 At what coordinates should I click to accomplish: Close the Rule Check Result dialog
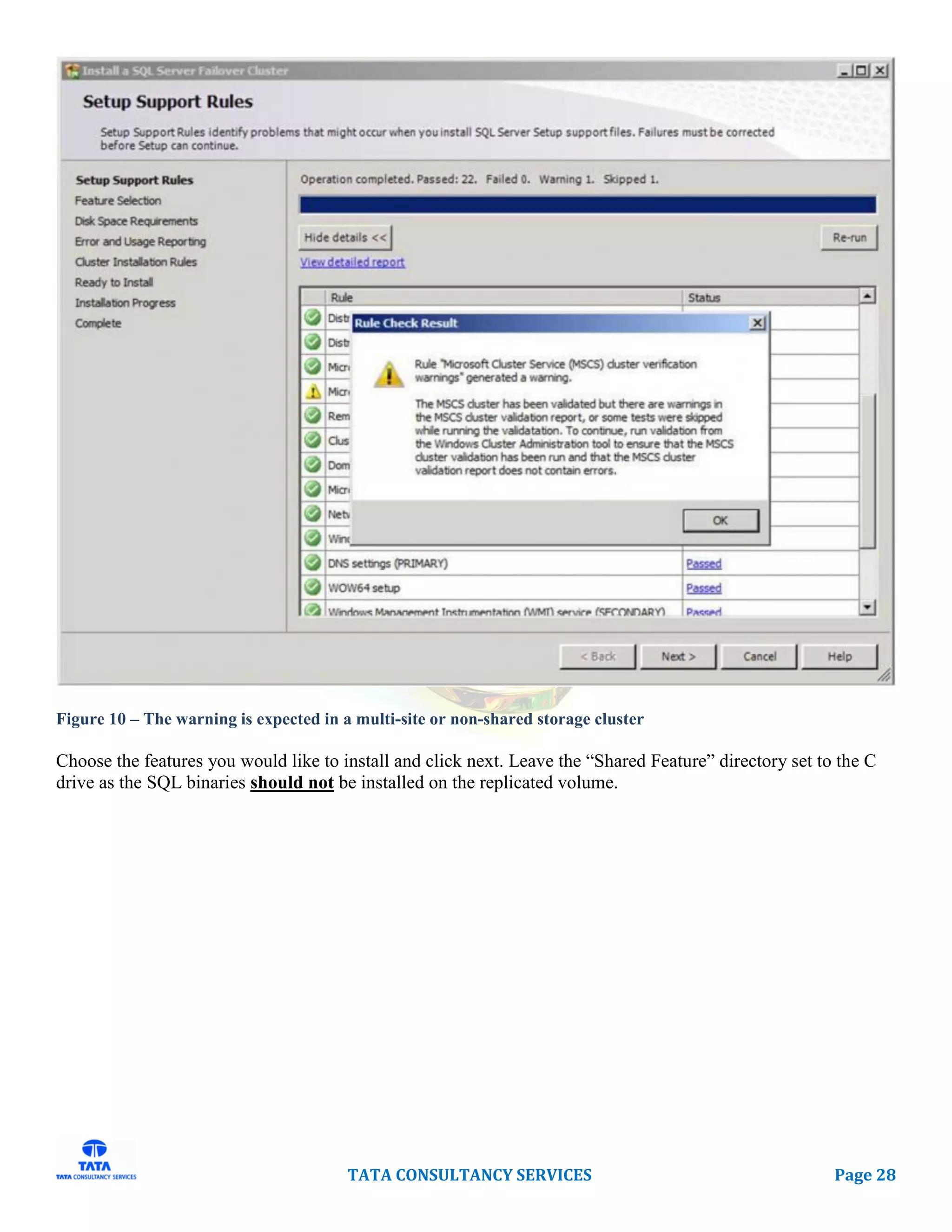coord(757,323)
